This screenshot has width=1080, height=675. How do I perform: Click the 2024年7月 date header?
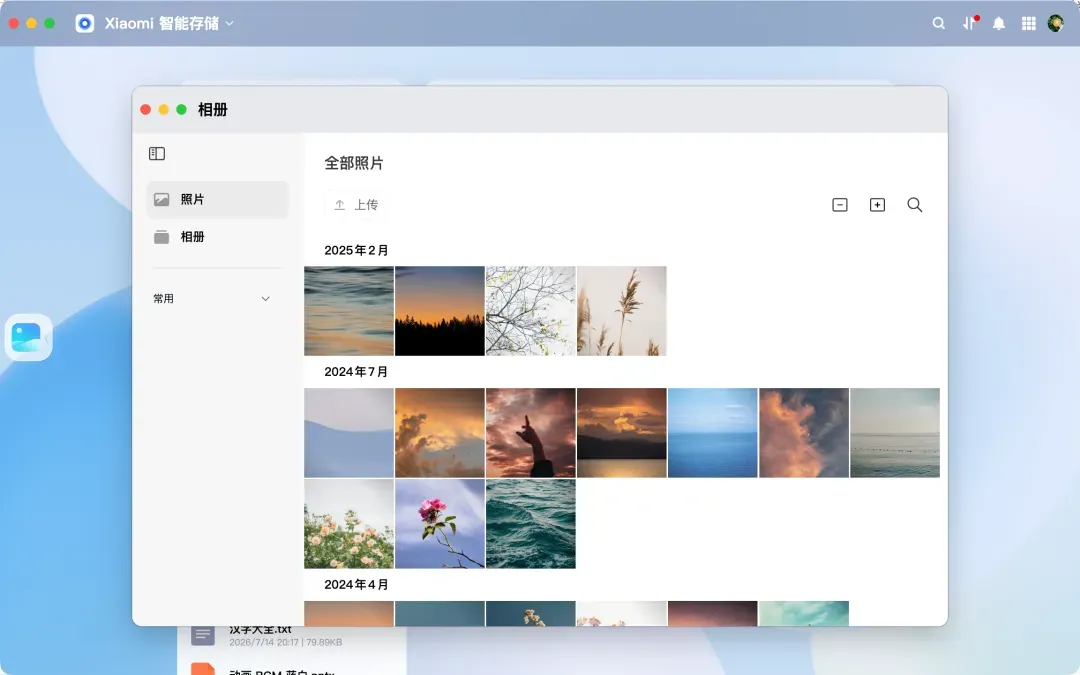pyautogui.click(x=356, y=372)
